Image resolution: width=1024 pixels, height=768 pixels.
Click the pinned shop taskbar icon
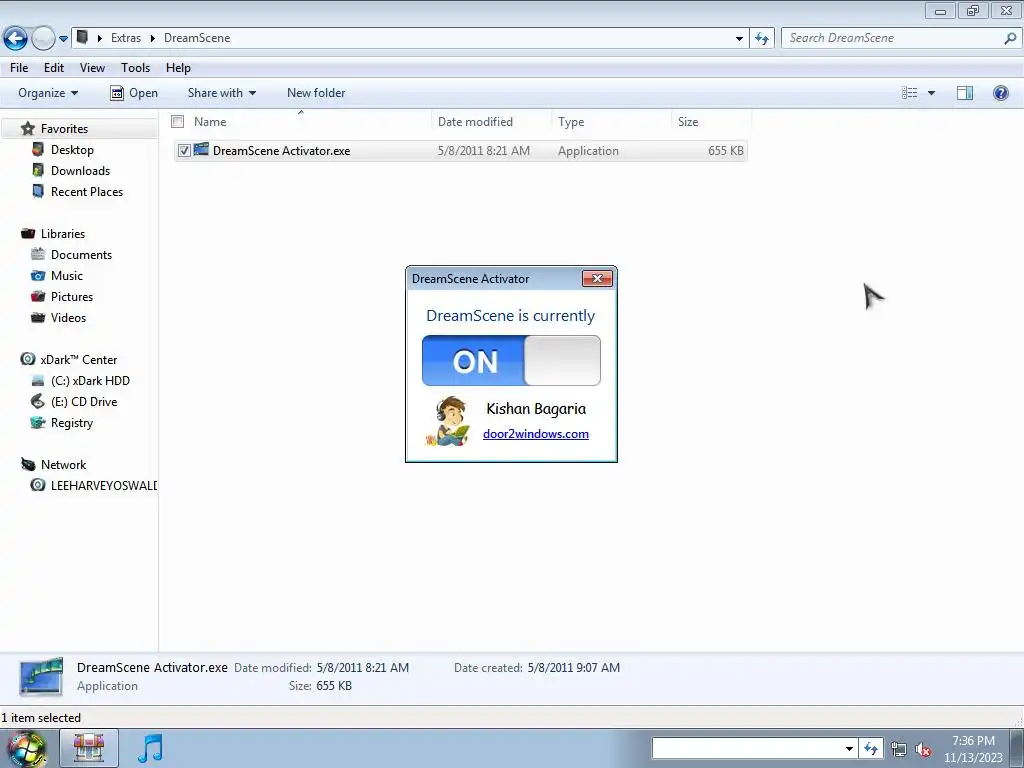89,748
